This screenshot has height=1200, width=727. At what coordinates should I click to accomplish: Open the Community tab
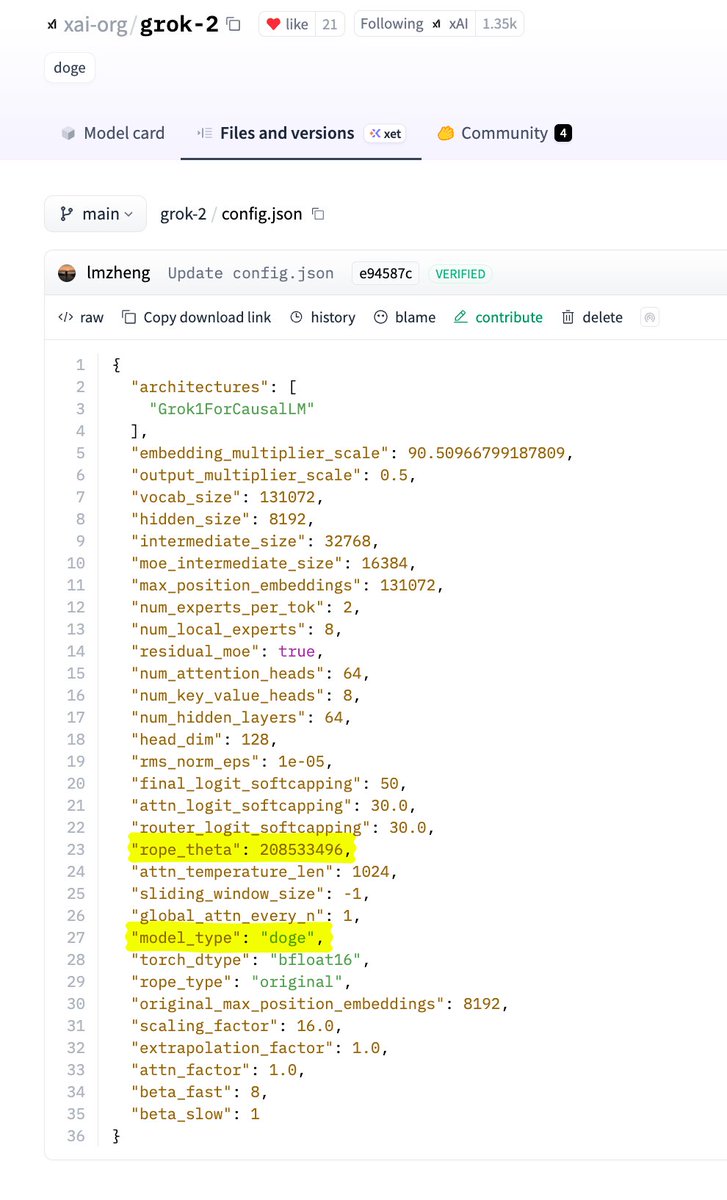click(x=504, y=133)
